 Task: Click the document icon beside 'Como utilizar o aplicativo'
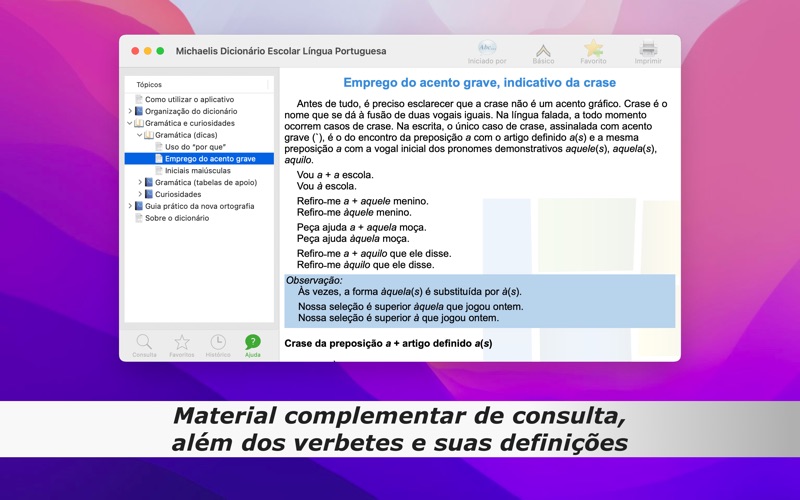(x=139, y=99)
